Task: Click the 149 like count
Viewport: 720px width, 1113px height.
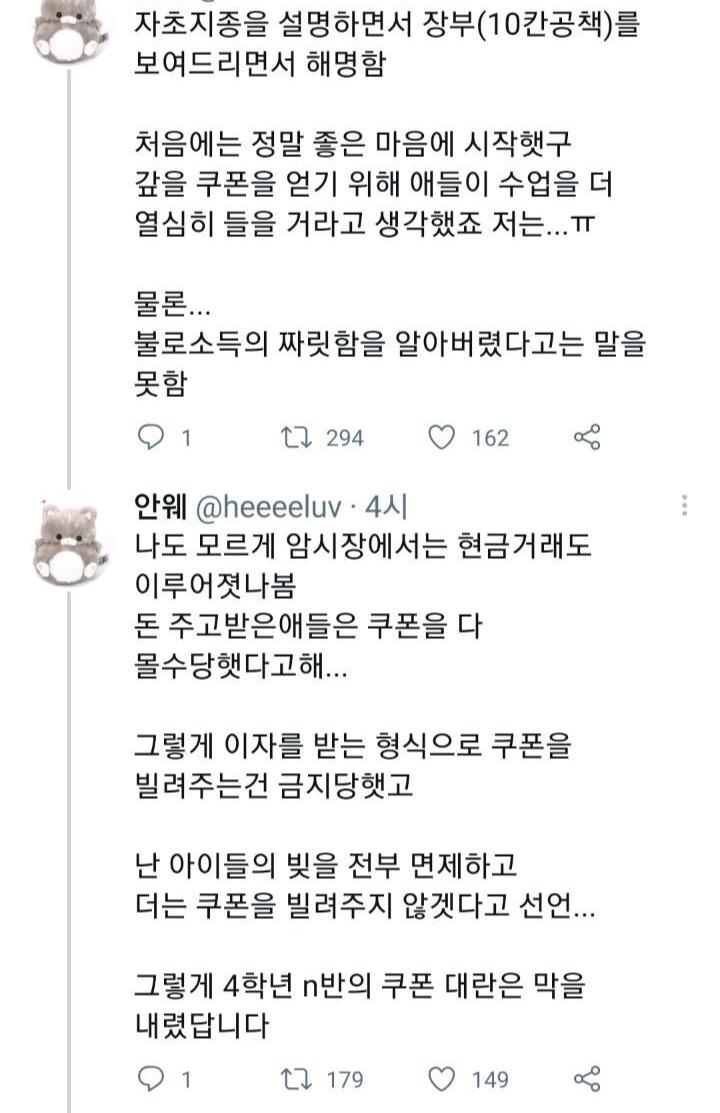Action: click(x=490, y=1079)
